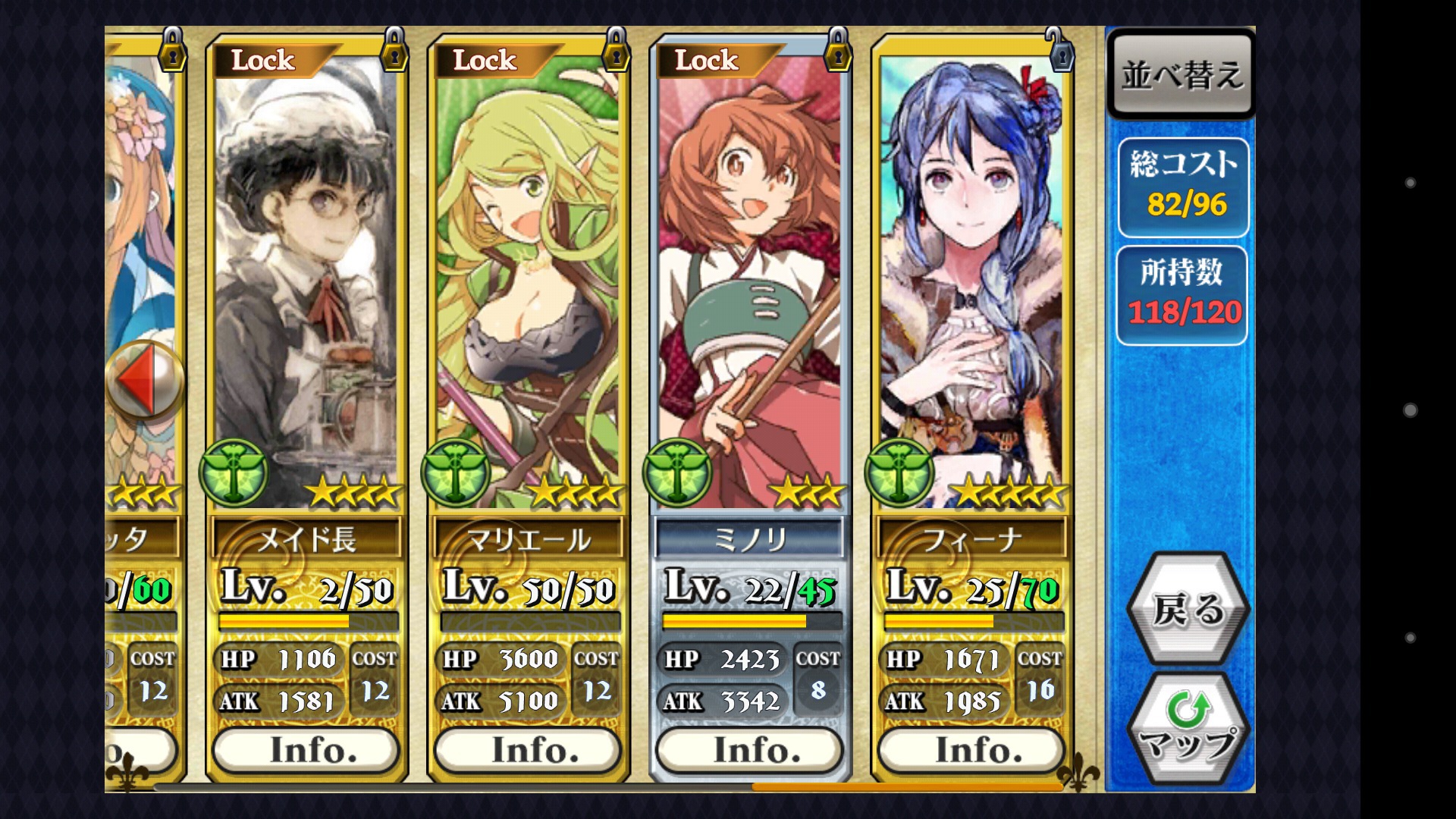Screen dimensions: 1456x819
Task: Select the フィーナ character portrait
Action: pyautogui.click(x=972, y=281)
